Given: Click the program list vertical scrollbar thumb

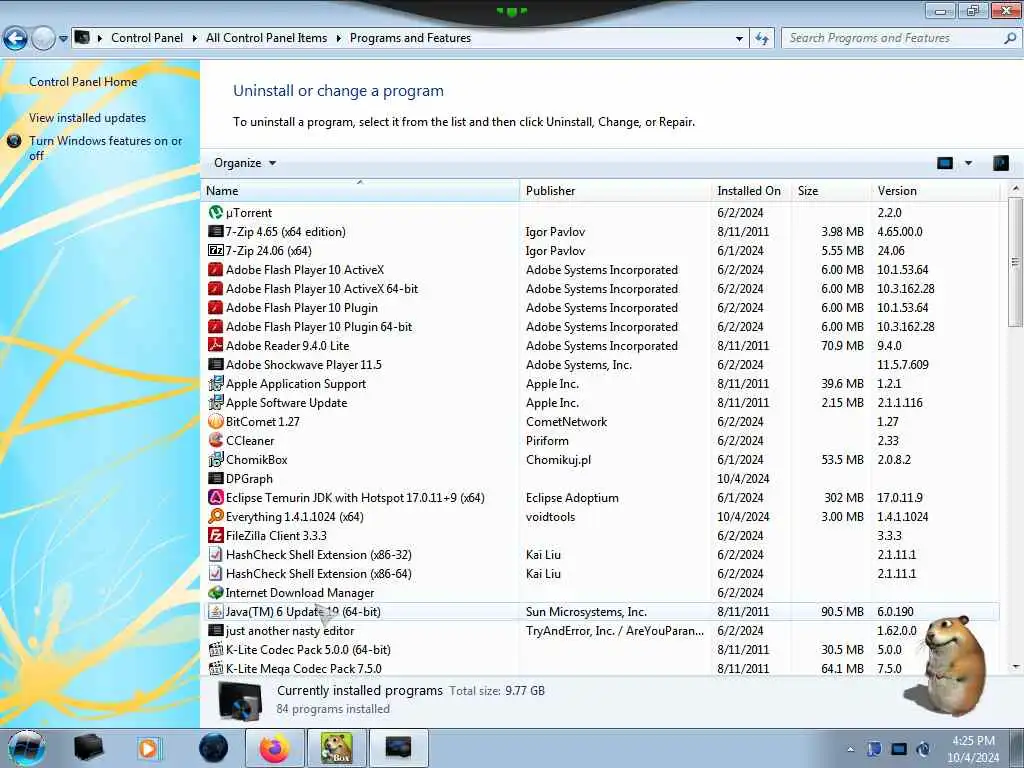Looking at the screenshot, I should pyautogui.click(x=1014, y=261).
